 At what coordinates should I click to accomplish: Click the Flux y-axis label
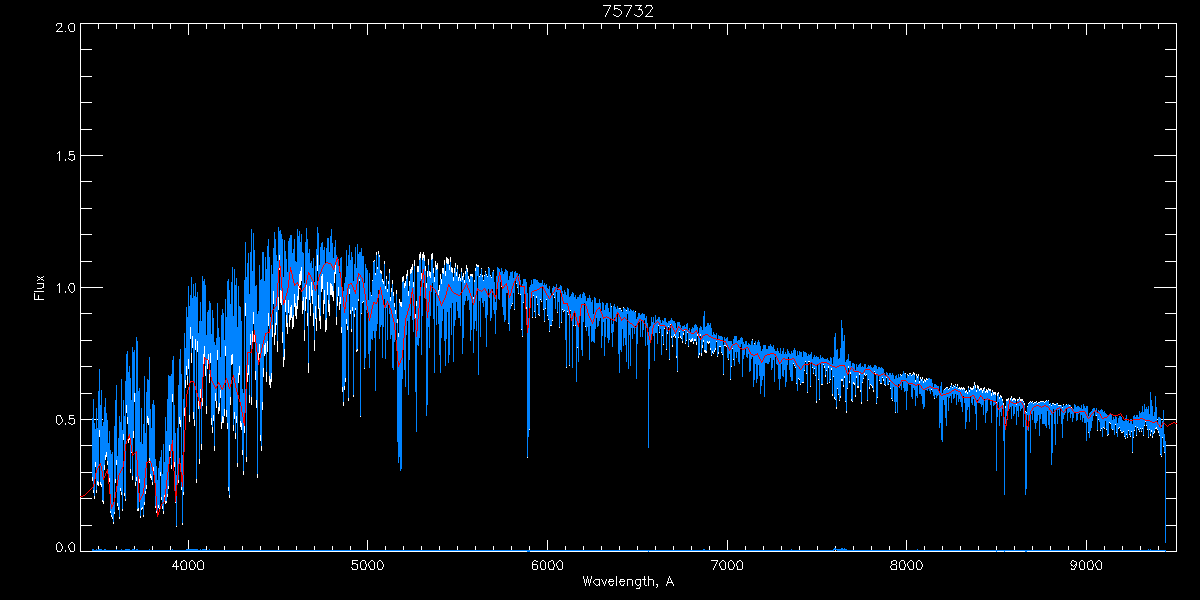(40, 288)
